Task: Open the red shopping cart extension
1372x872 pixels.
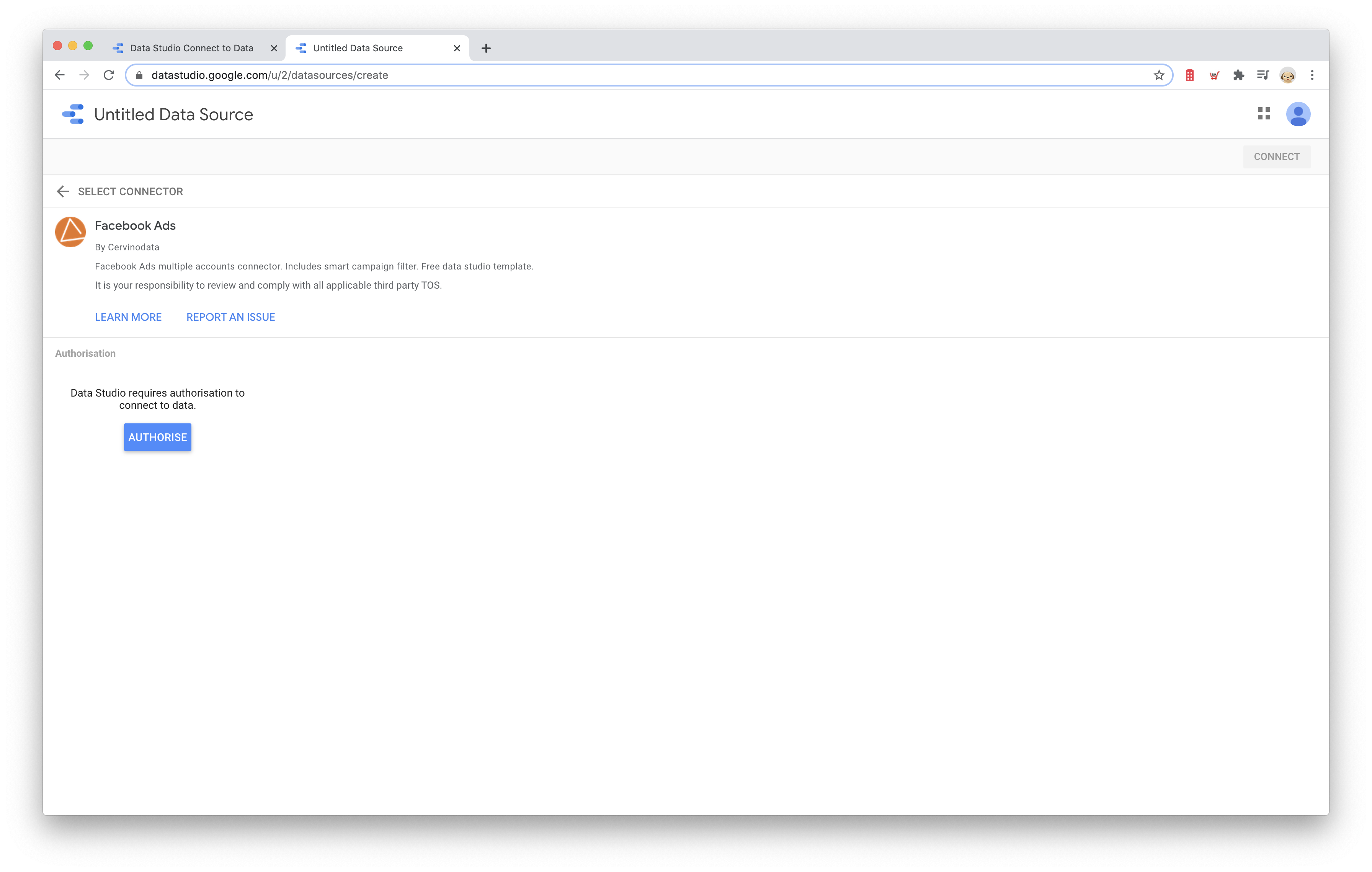Action: pos(1214,75)
